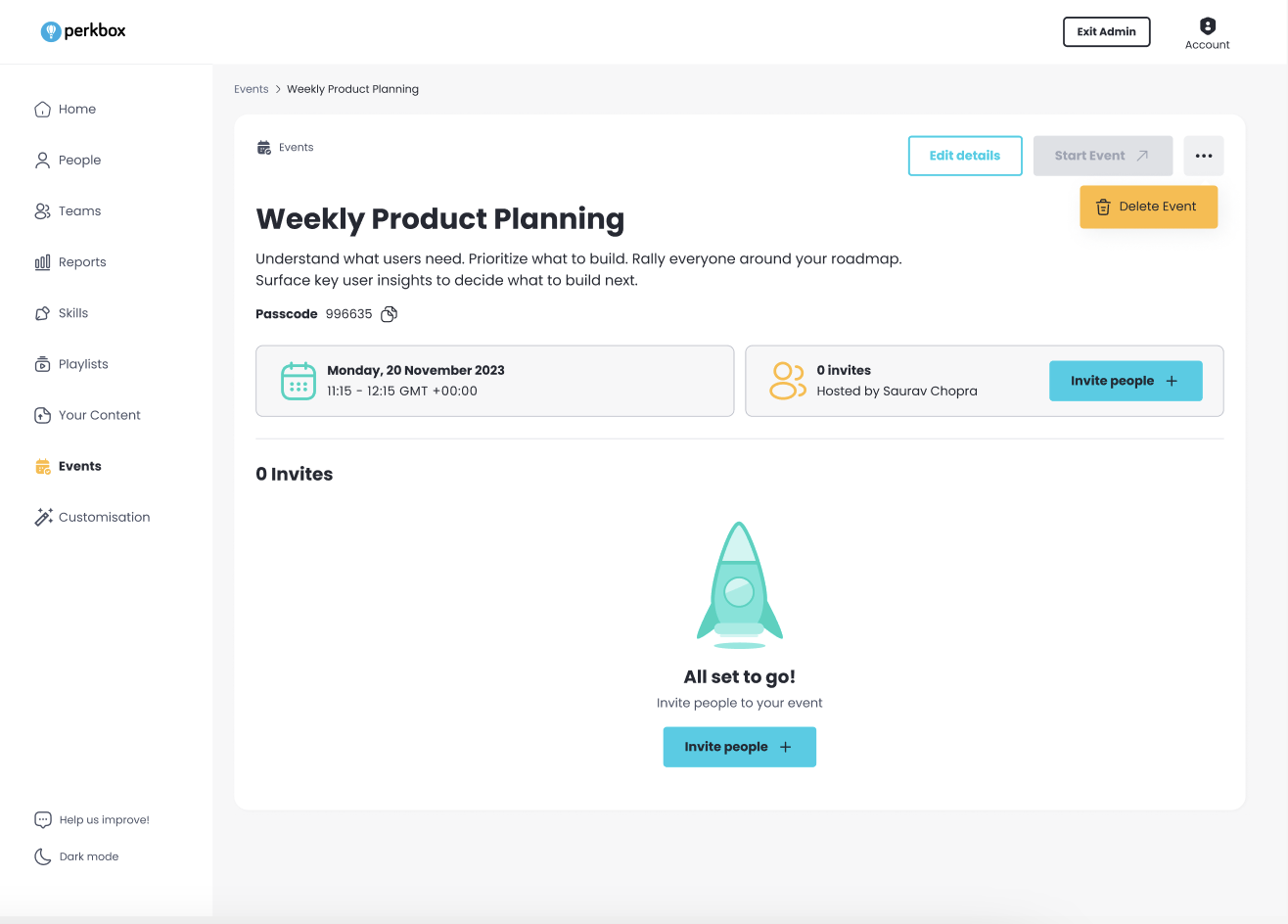This screenshot has width=1288, height=924.
Task: Open the Playlists icon
Action: pos(42,364)
